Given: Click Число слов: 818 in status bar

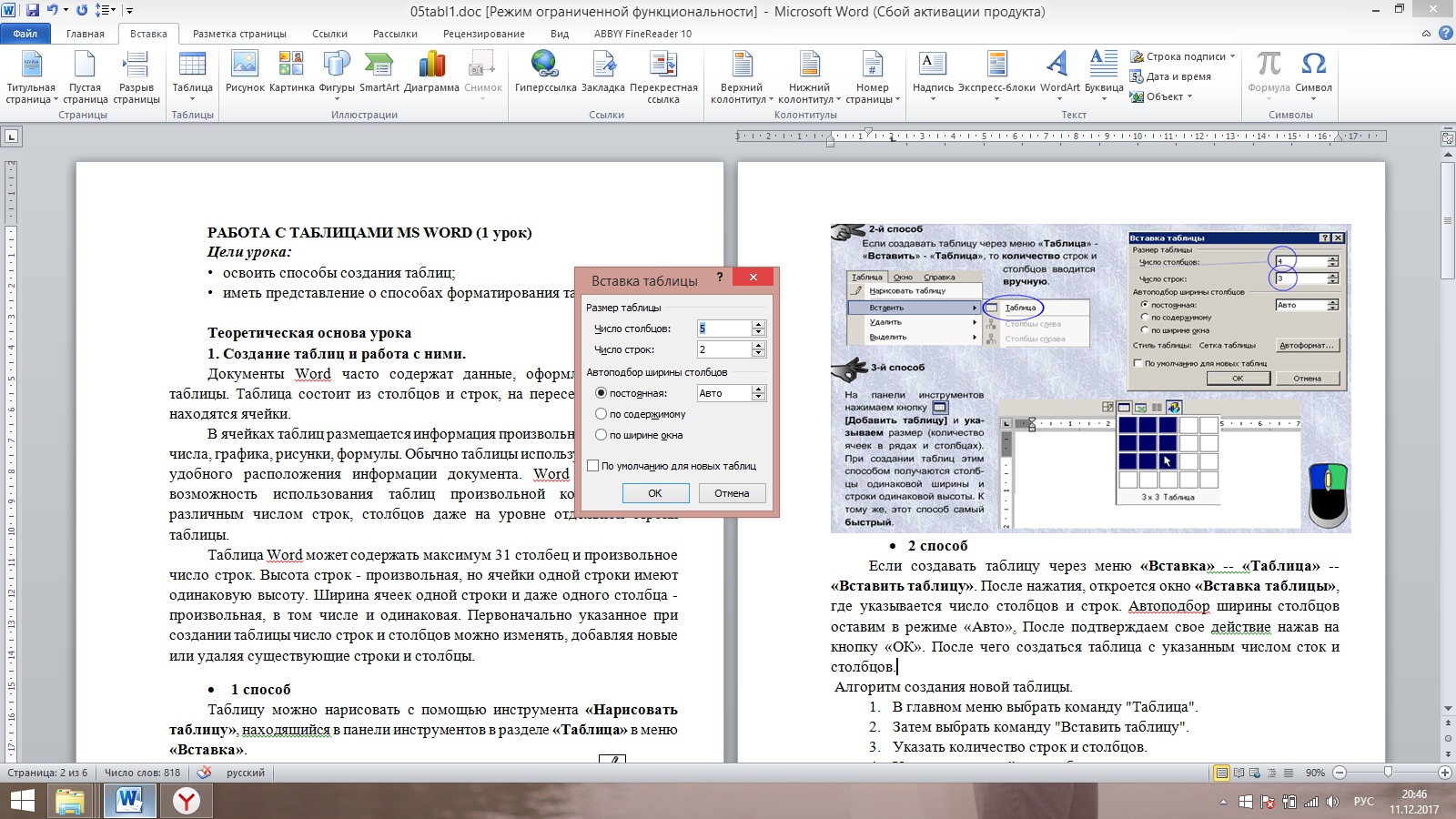Looking at the screenshot, I should click(142, 773).
